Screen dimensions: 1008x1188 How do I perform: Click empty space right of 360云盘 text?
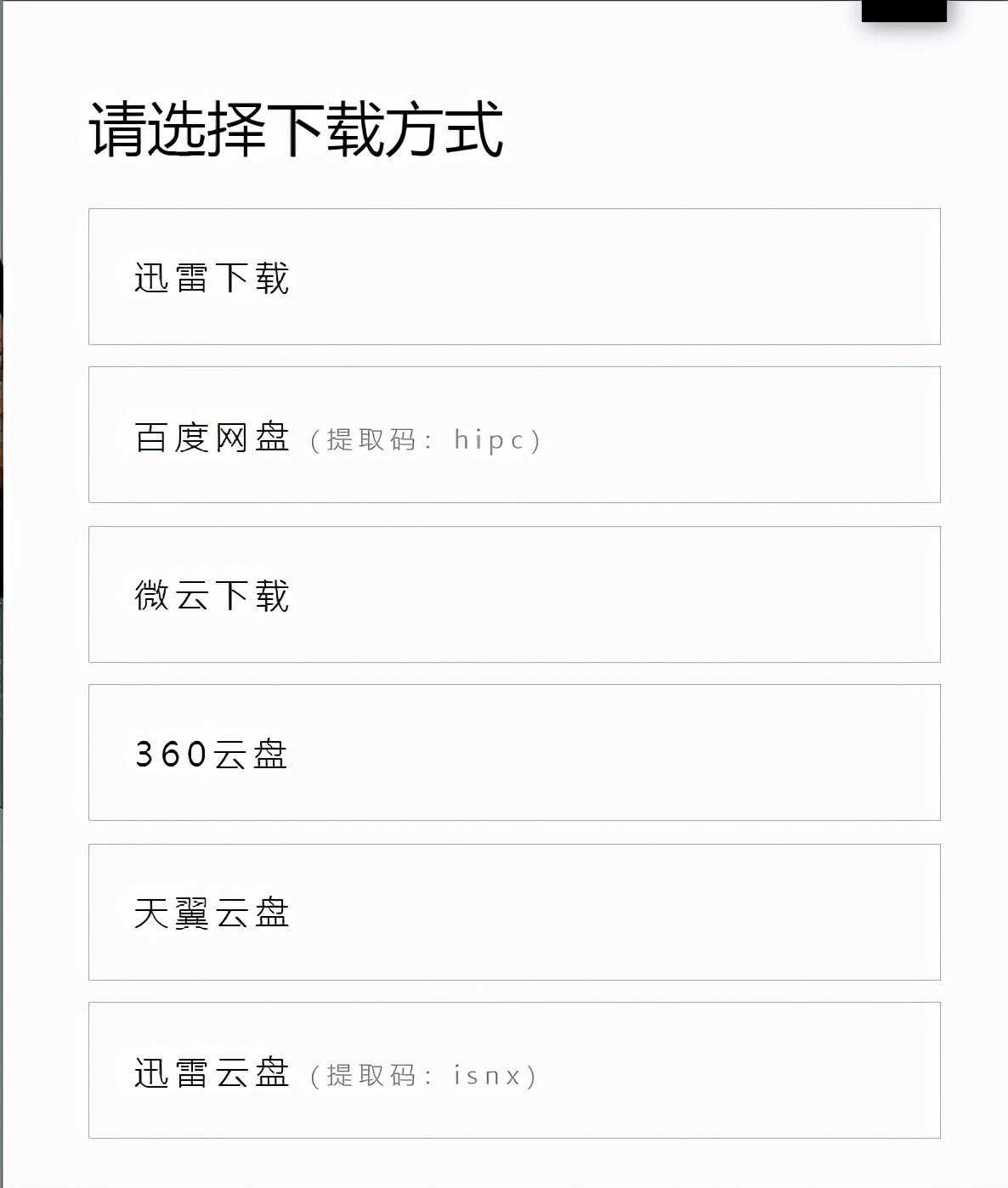pyautogui.click(x=612, y=754)
